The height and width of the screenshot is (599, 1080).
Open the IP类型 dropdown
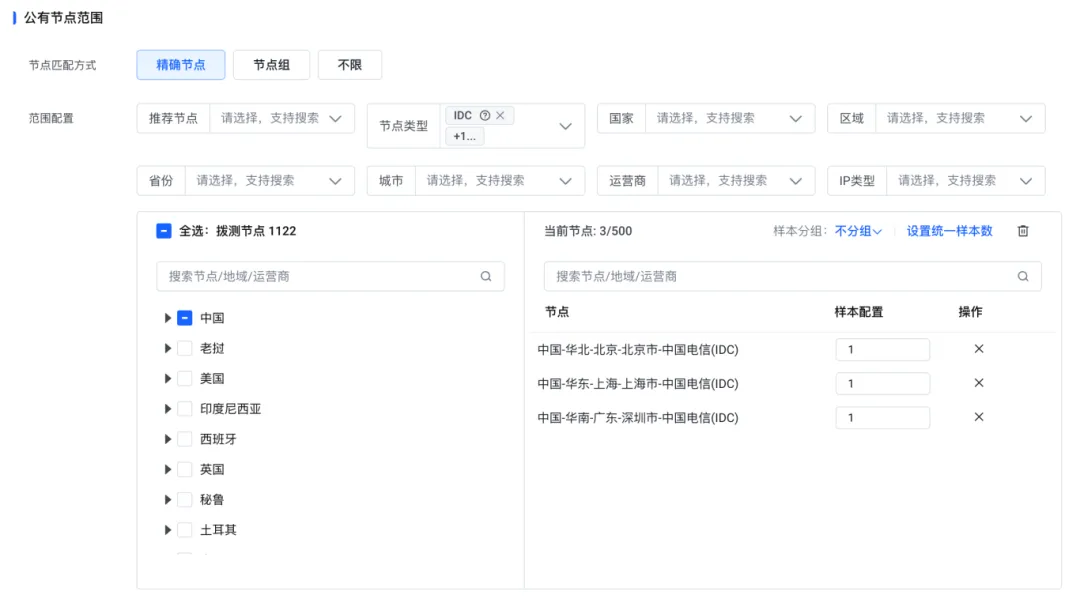pos(966,181)
